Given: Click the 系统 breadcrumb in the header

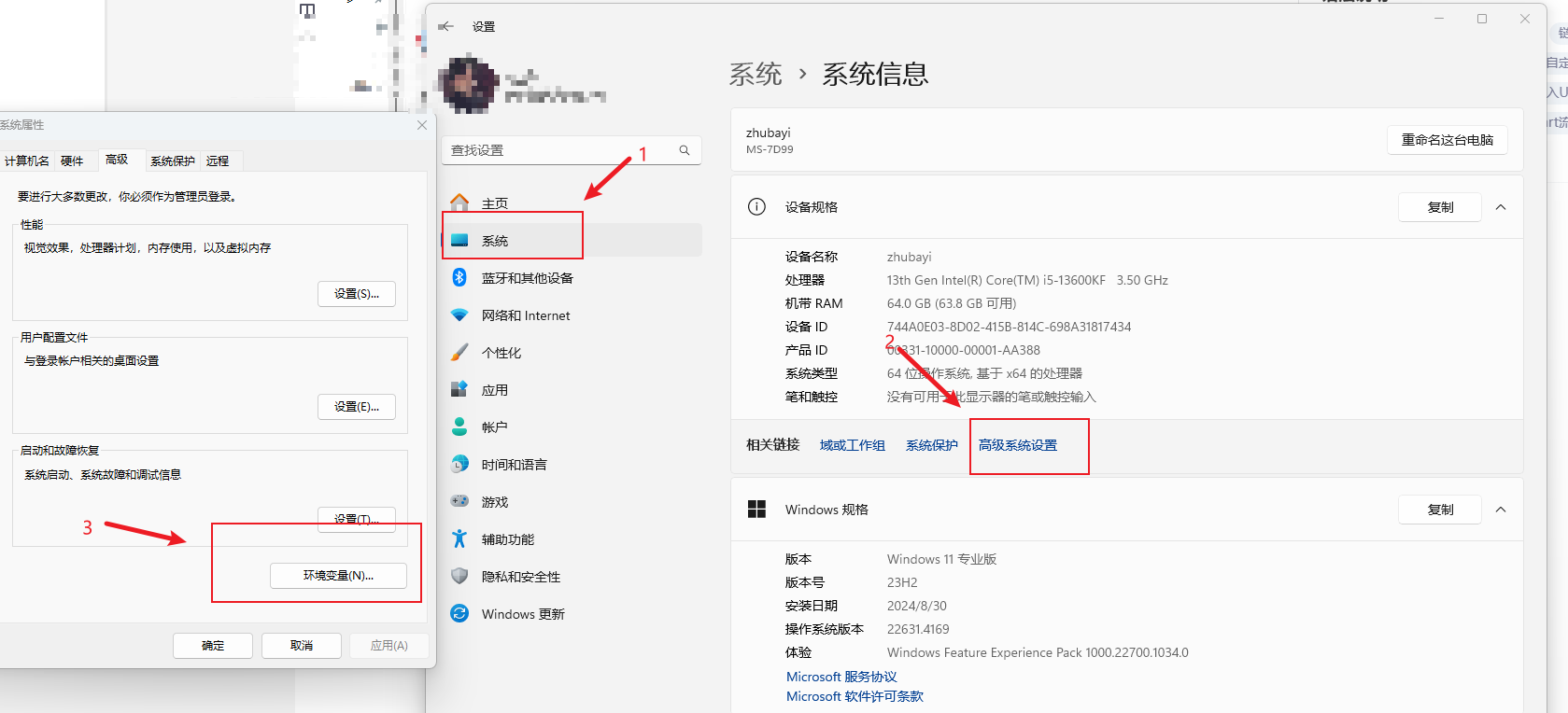Looking at the screenshot, I should point(756,74).
